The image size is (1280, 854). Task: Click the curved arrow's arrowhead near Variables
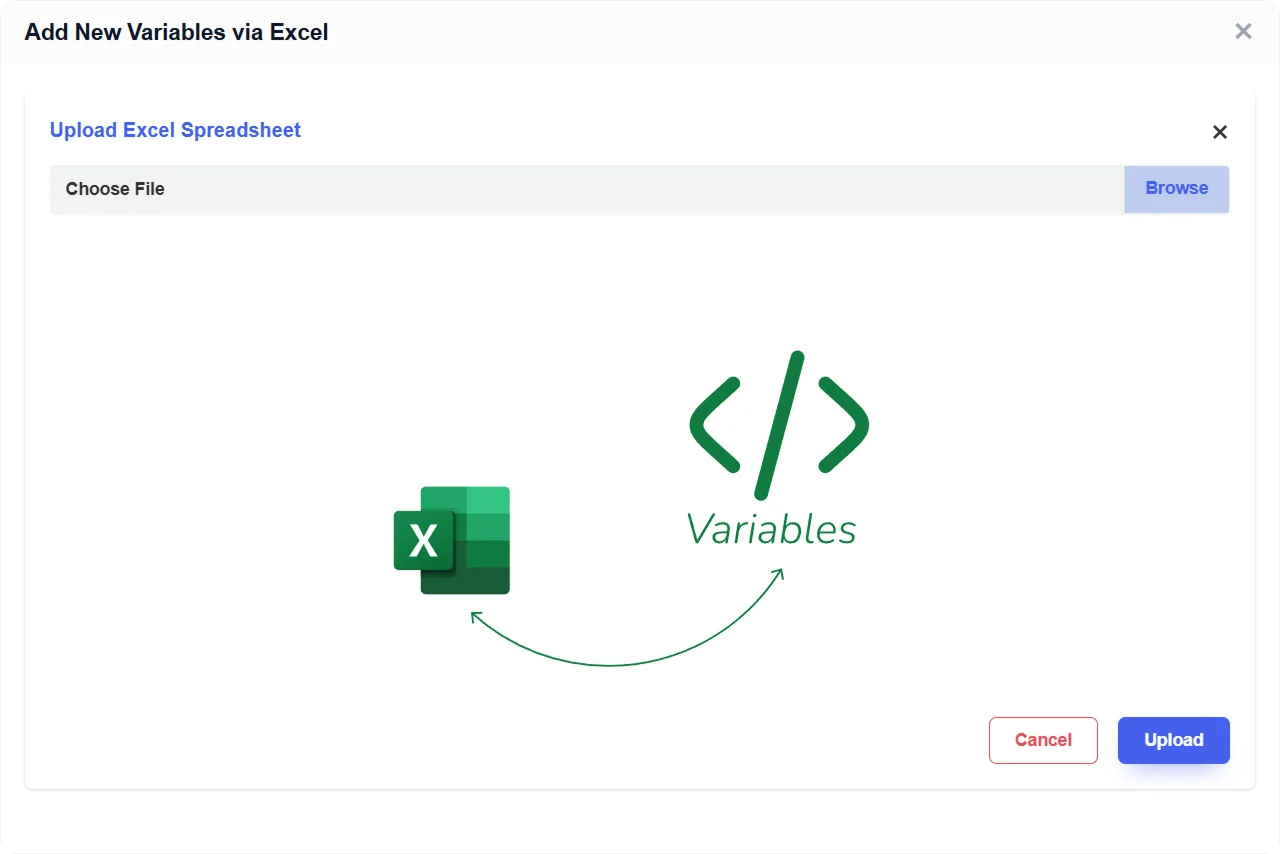tap(778, 573)
